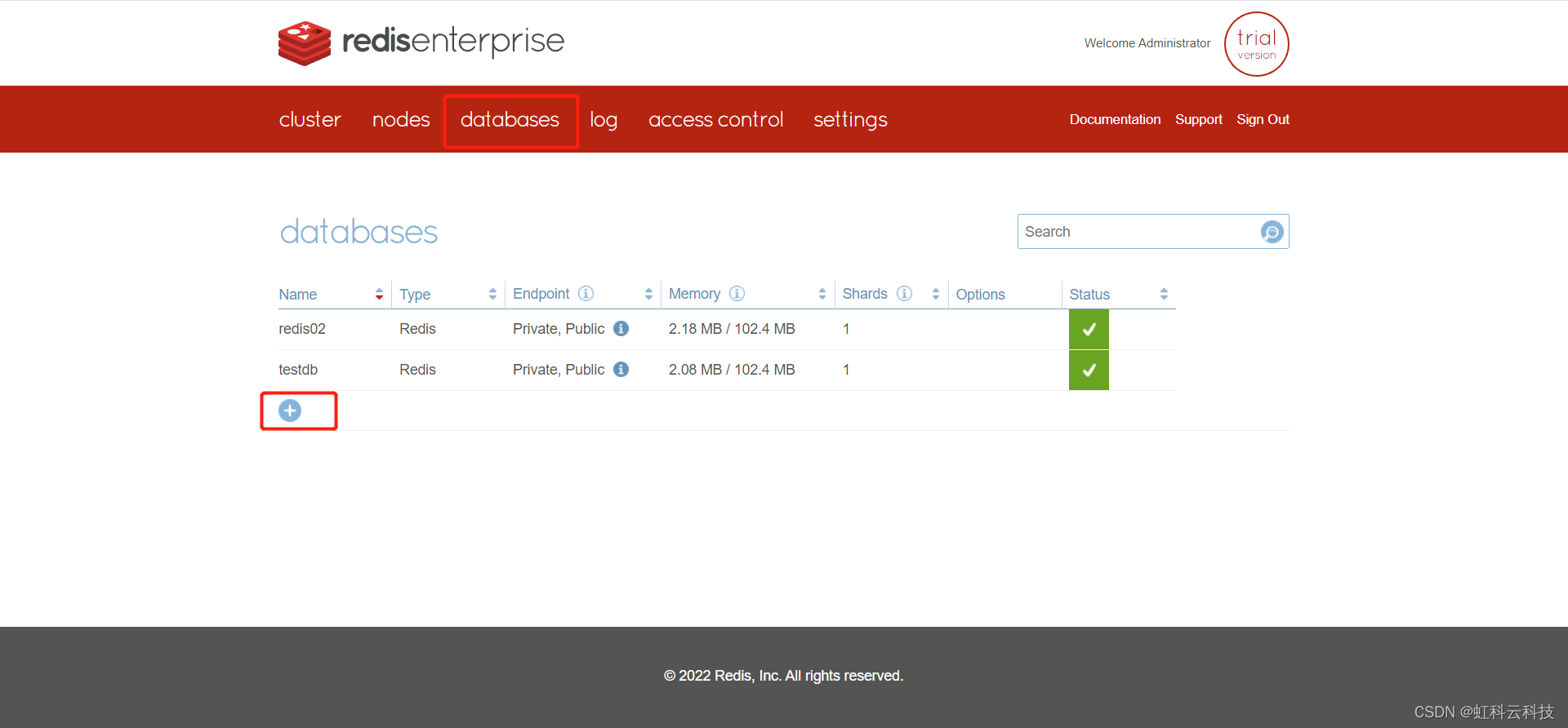Open the settings tab
This screenshot has width=1568, height=728.
(x=850, y=120)
